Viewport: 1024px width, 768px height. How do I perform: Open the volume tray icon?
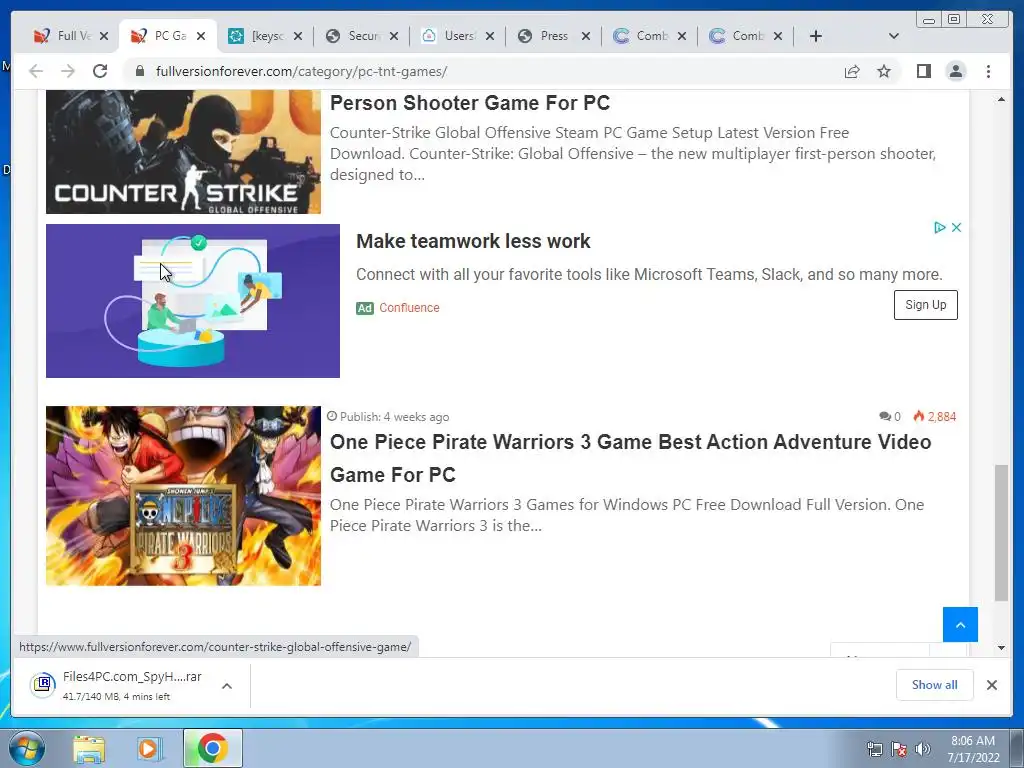tap(923, 749)
